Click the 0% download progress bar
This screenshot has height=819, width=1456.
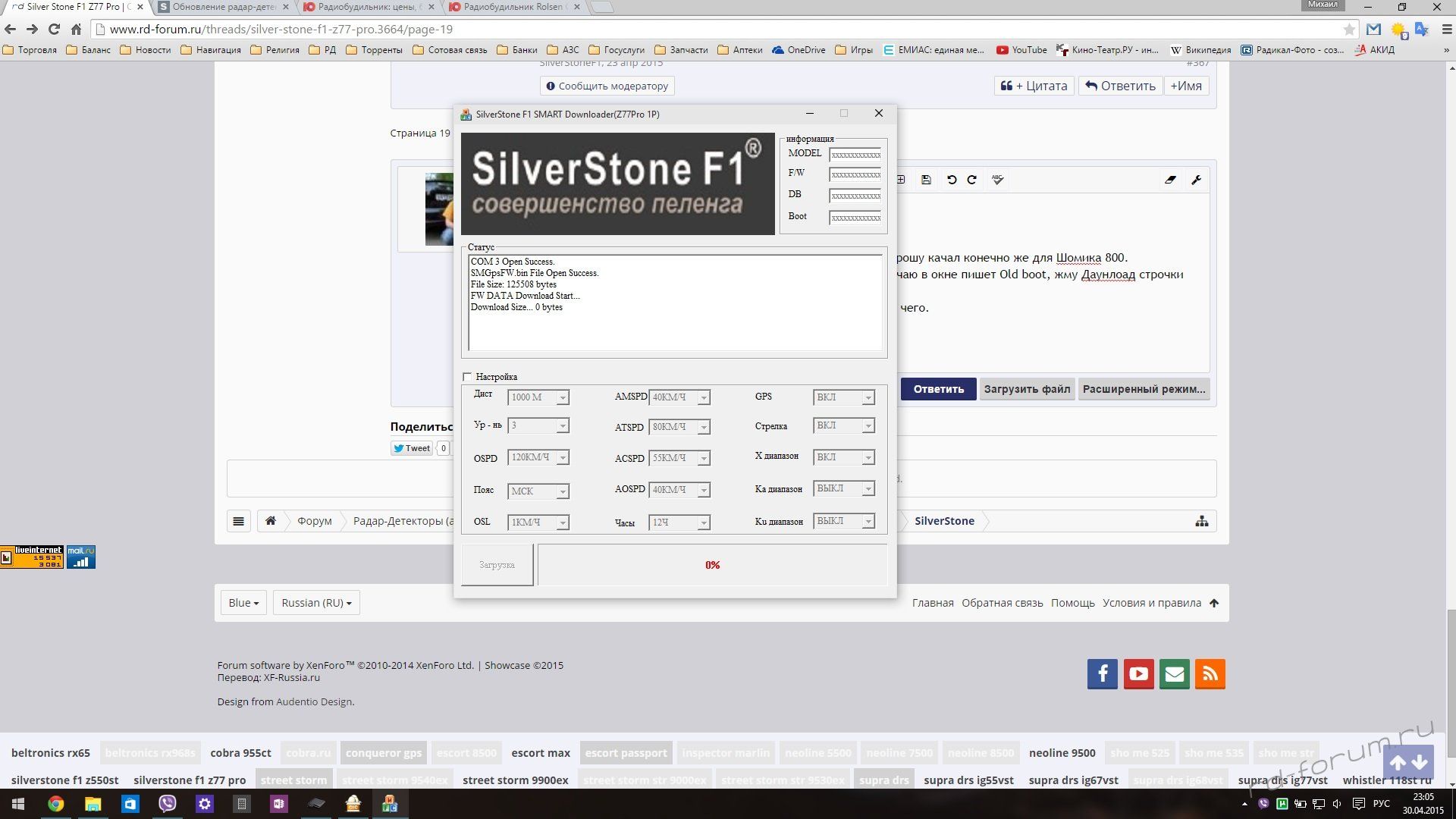[x=712, y=565]
